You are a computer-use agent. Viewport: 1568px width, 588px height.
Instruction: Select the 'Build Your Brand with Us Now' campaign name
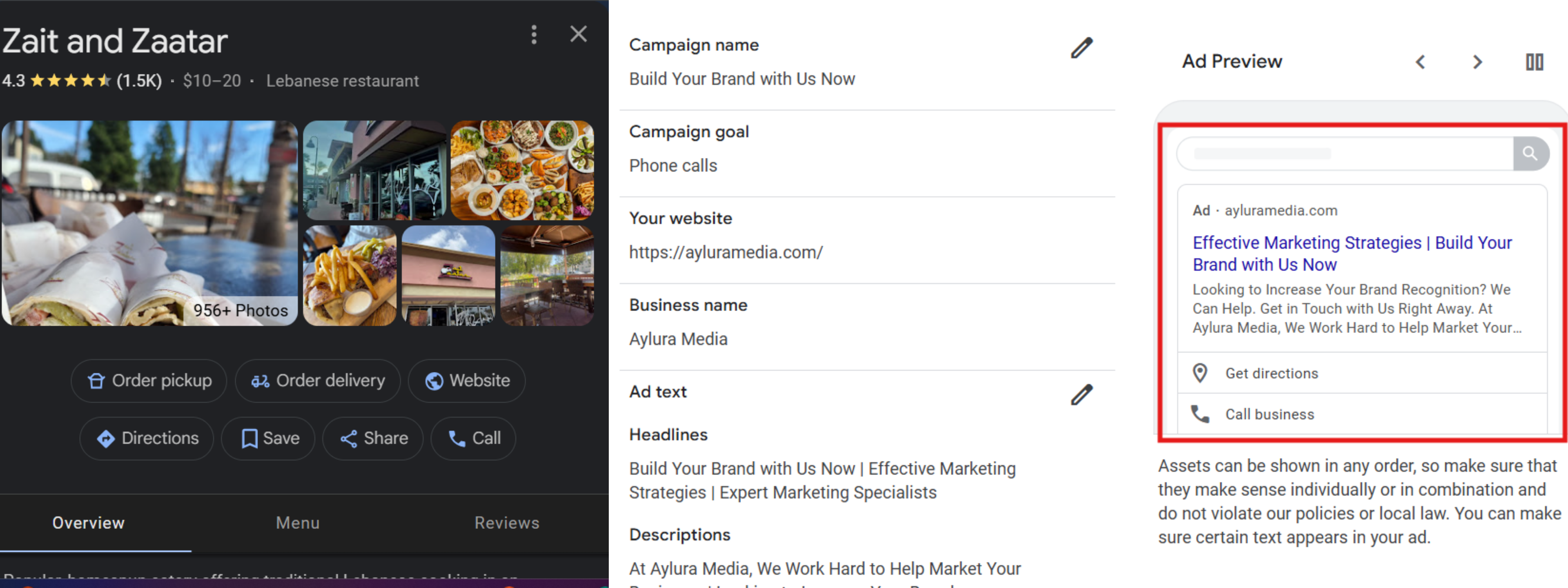pyautogui.click(x=742, y=79)
